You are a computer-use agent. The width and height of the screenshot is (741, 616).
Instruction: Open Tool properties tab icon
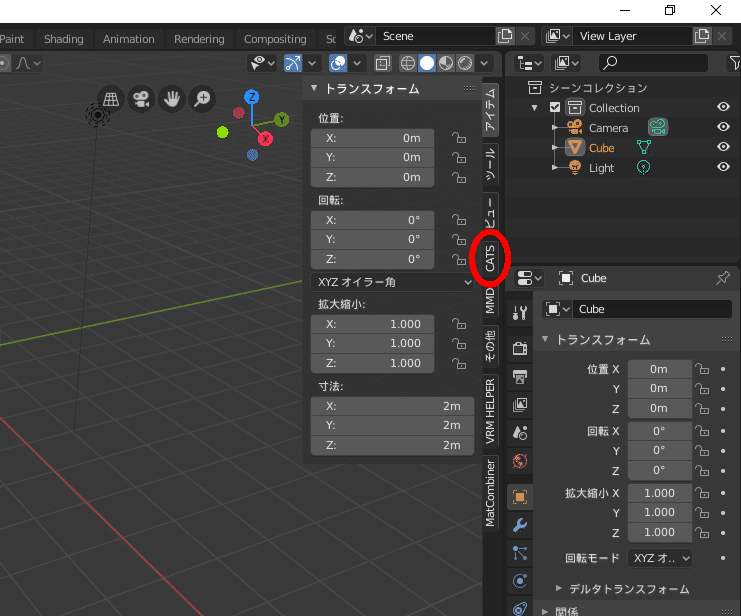pyautogui.click(x=520, y=312)
